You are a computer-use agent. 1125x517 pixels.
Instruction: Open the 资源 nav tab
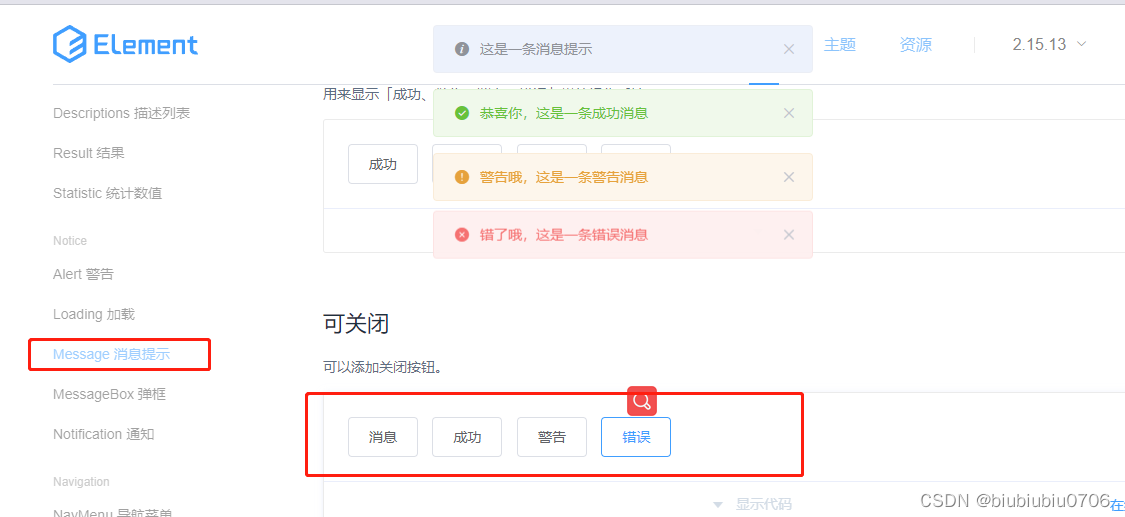coord(916,45)
